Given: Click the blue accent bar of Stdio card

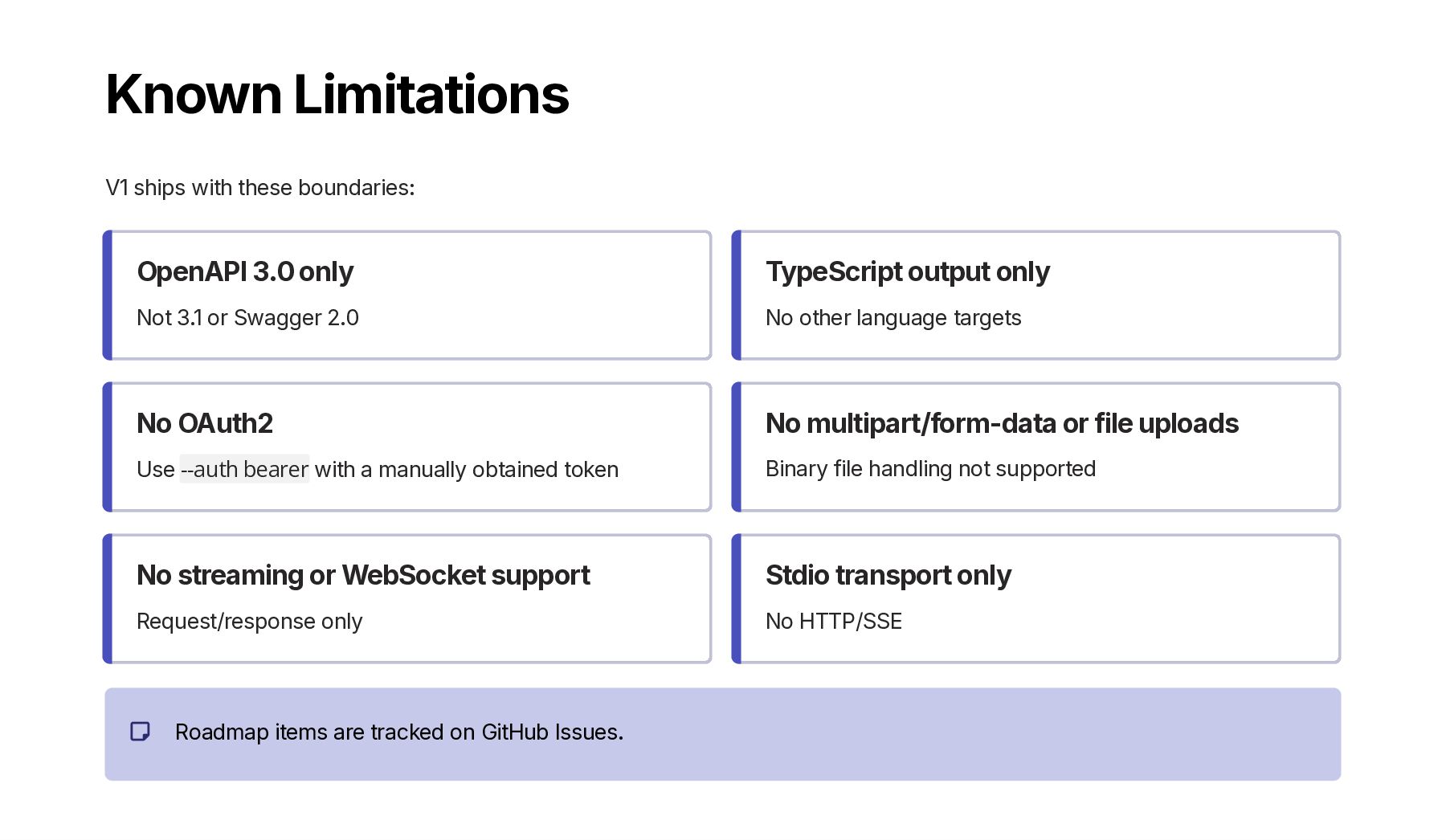Looking at the screenshot, I should pyautogui.click(x=737, y=598).
